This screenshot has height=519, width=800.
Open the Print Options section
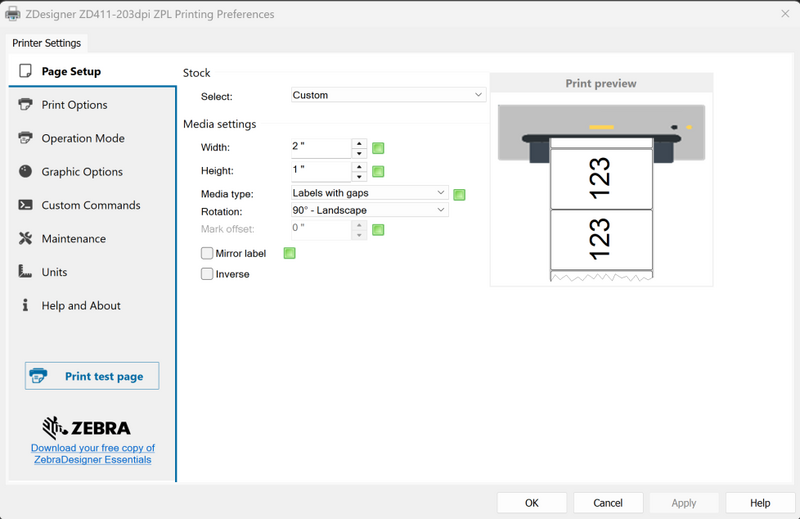pyautogui.click(x=92, y=105)
